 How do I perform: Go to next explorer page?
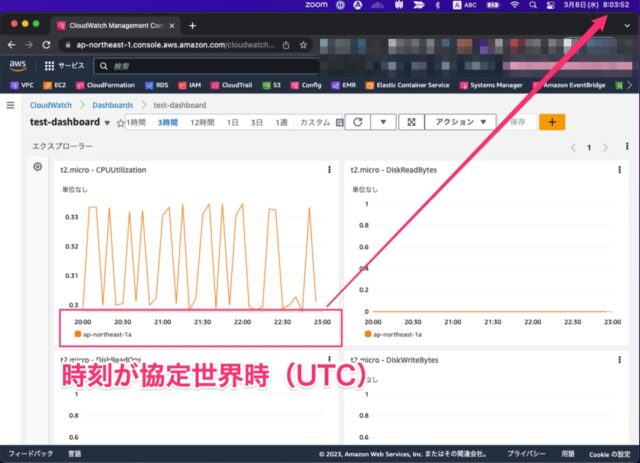pyautogui.click(x=605, y=147)
